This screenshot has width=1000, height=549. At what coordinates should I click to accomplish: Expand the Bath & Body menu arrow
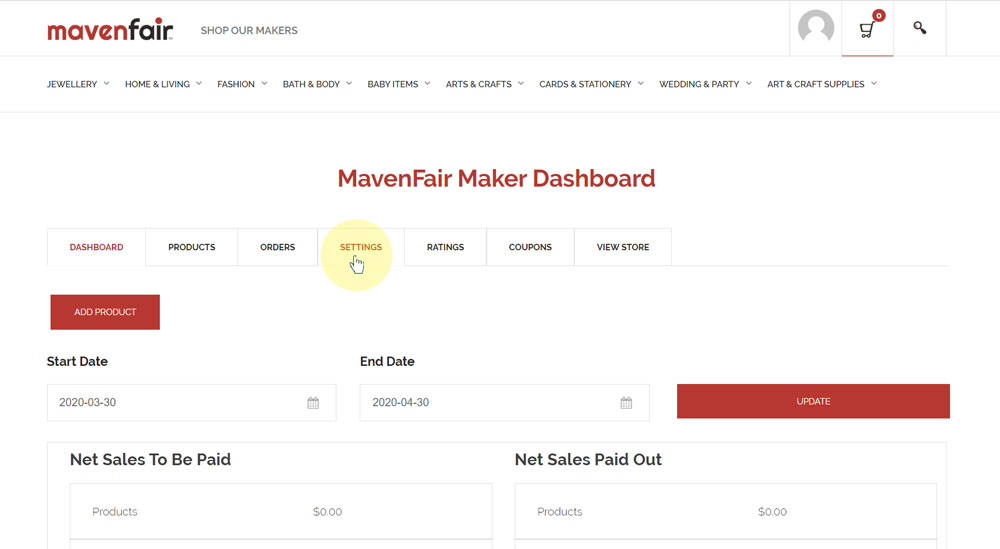click(x=349, y=83)
